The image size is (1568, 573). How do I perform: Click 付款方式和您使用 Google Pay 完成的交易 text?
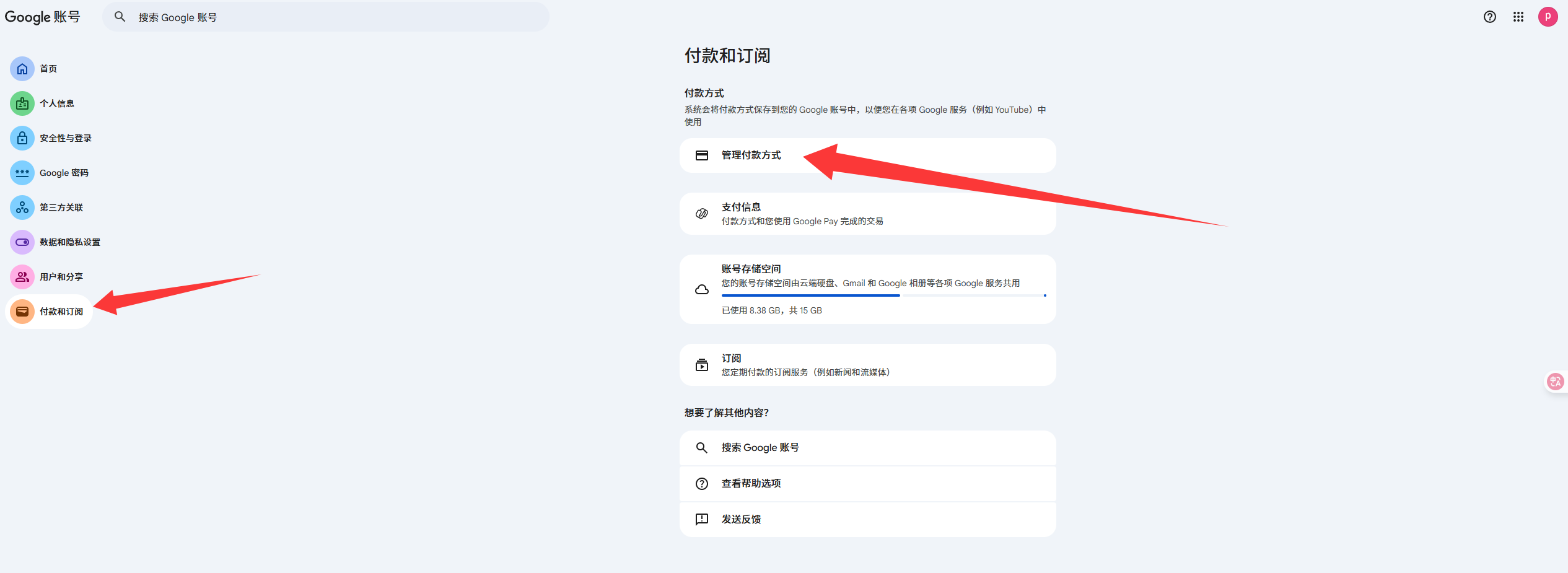click(802, 221)
